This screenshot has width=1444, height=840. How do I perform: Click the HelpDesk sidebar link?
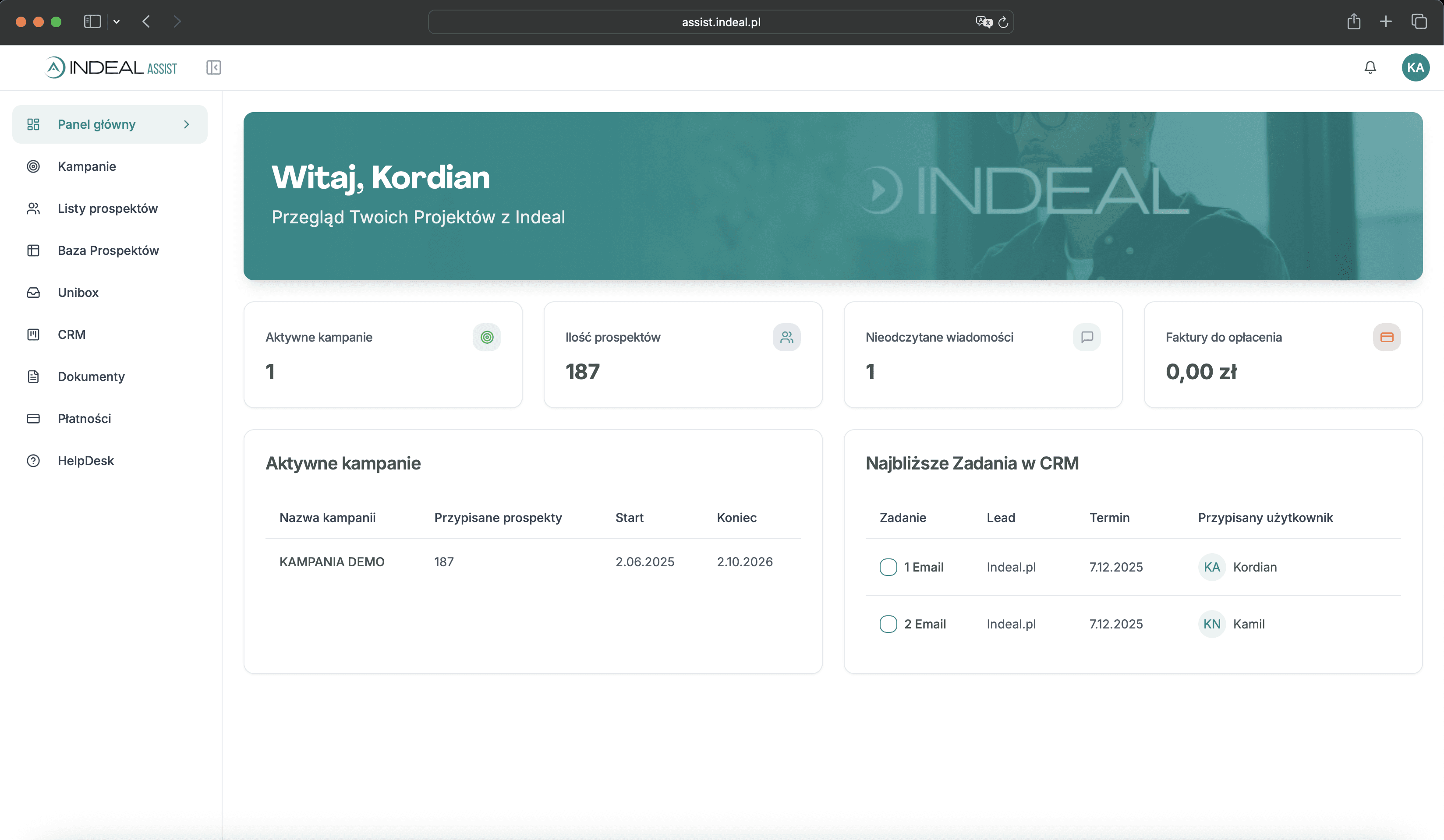tap(85, 461)
